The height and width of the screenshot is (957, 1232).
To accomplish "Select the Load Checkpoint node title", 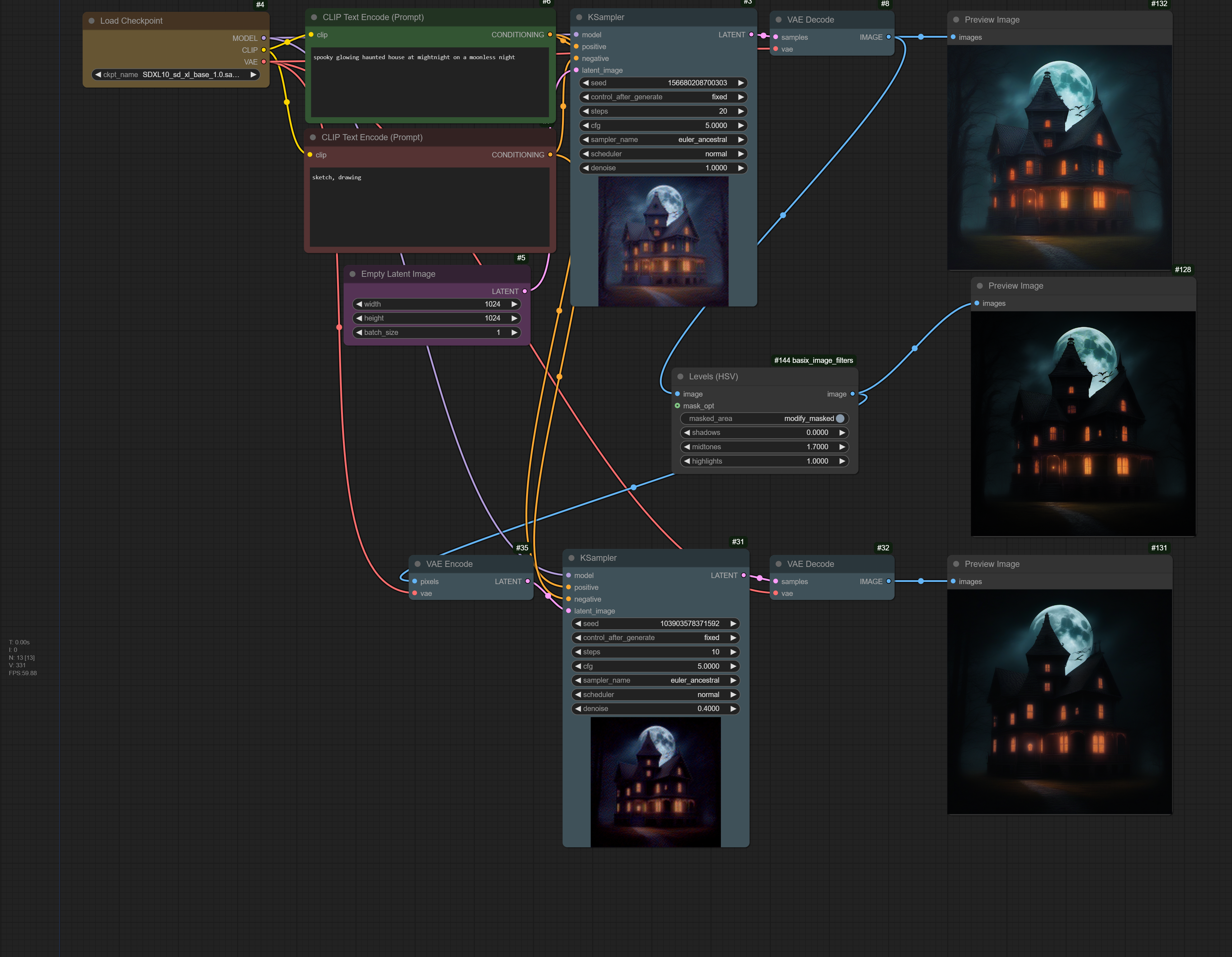I will point(131,21).
